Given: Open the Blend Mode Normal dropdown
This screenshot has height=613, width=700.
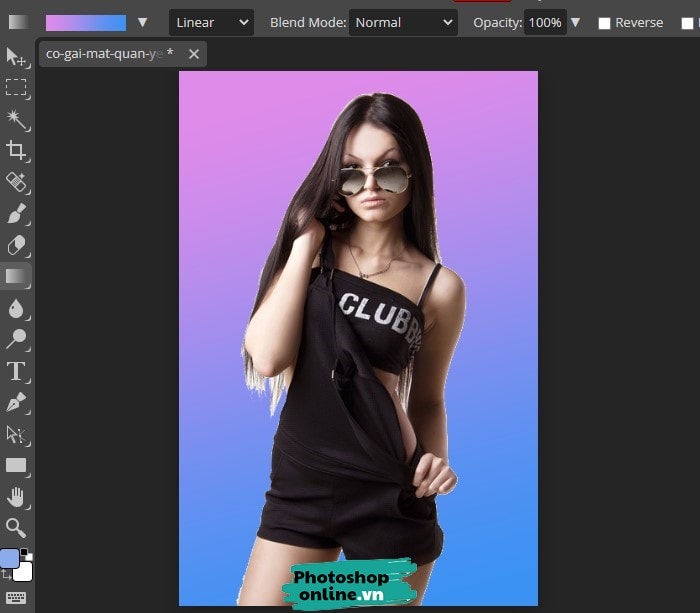Looking at the screenshot, I should [x=402, y=23].
